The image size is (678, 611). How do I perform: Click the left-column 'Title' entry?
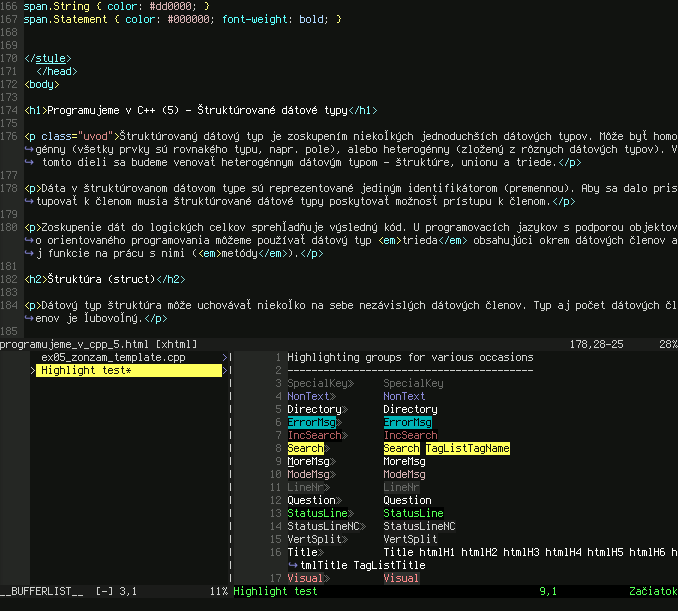302,552
